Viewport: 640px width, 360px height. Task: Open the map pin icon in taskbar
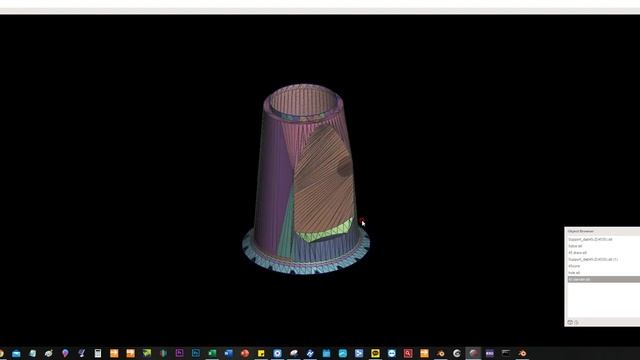click(x=65, y=353)
